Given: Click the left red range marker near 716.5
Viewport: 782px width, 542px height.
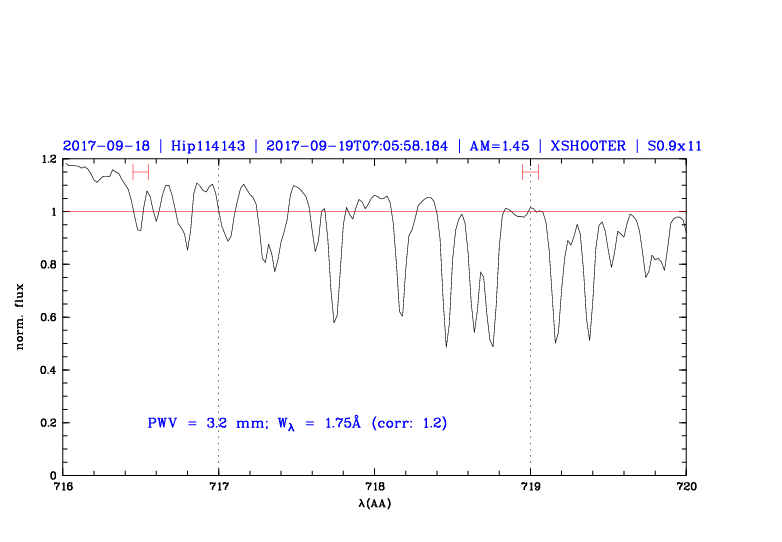Looking at the screenshot, I should tap(140, 172).
